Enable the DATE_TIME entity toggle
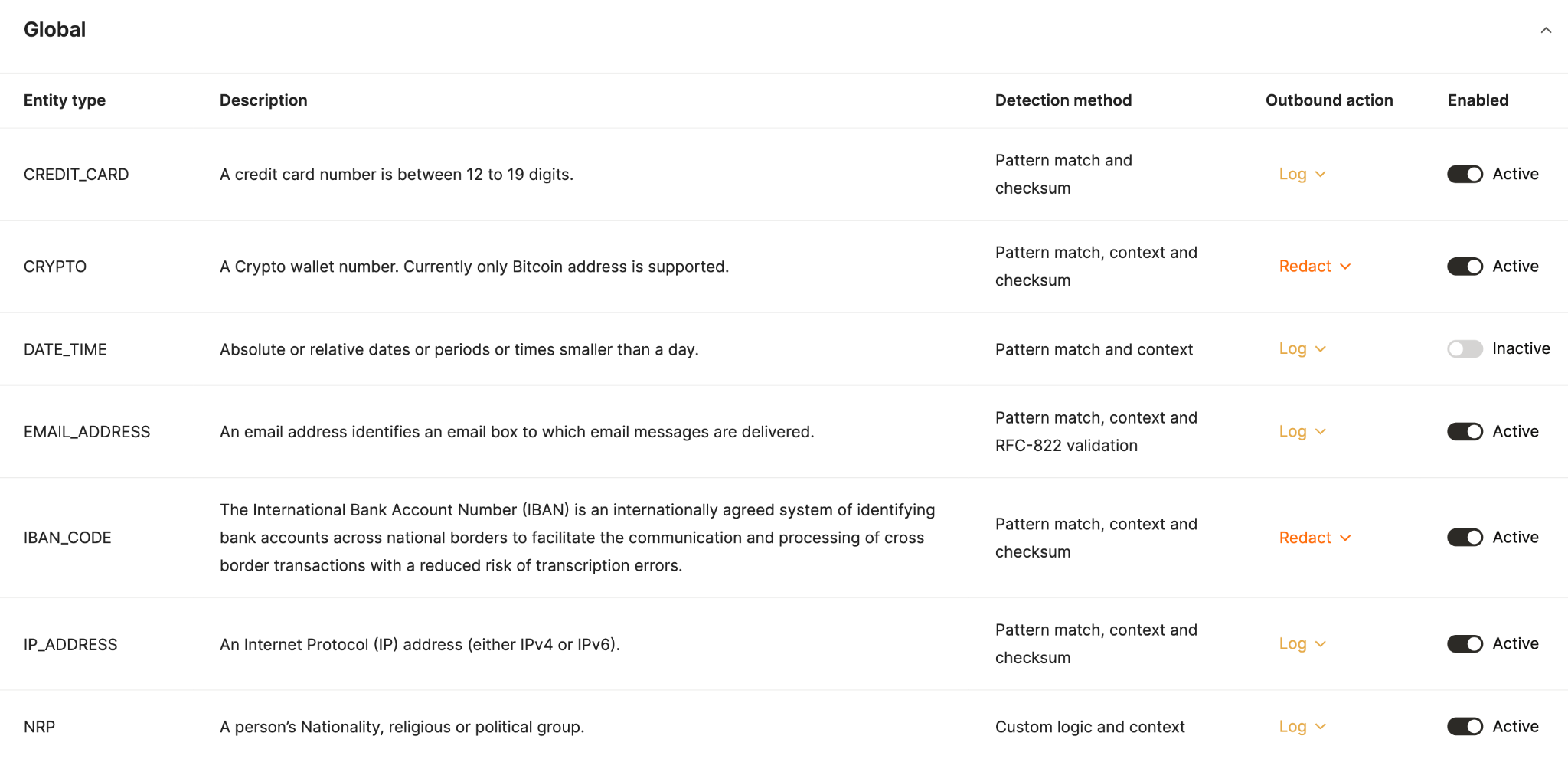The height and width of the screenshot is (759, 1568). click(1465, 349)
